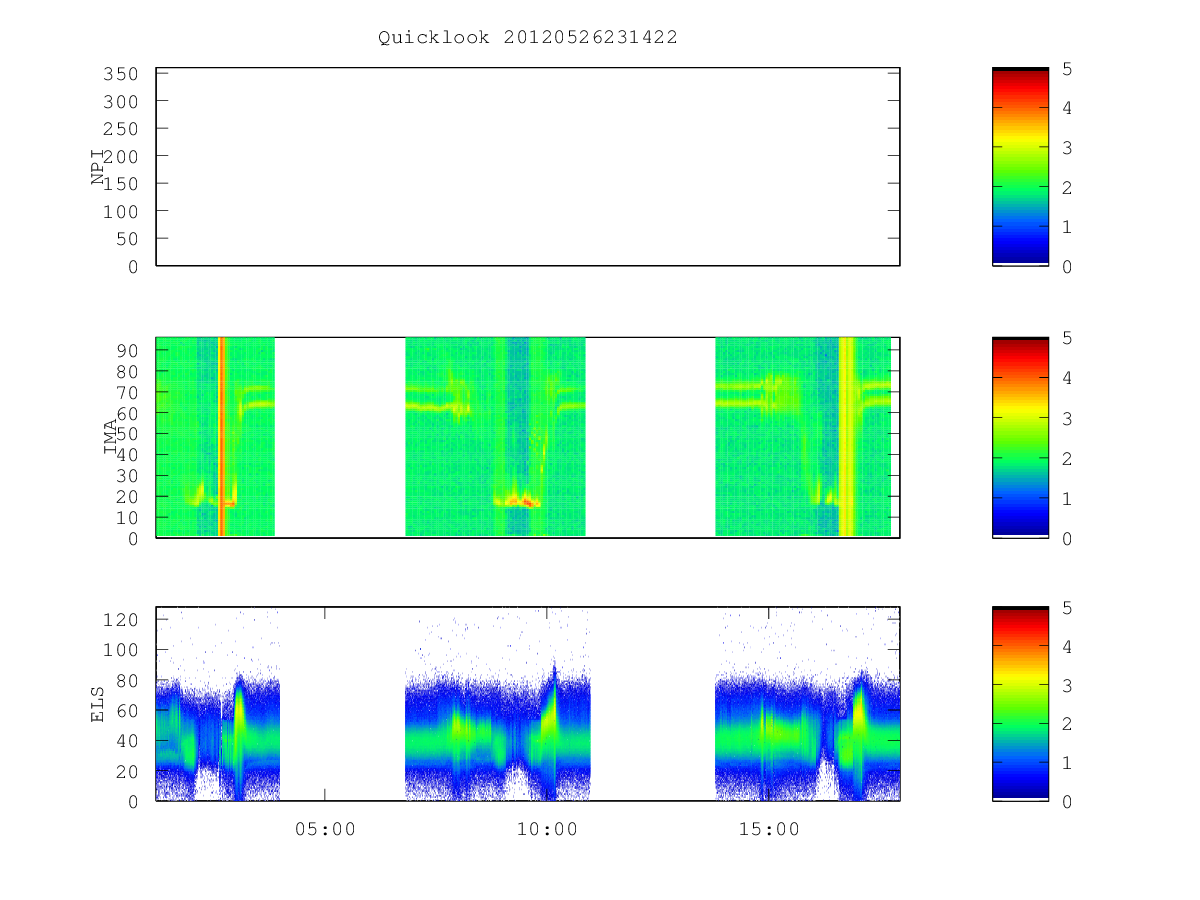
Task: Click the 15:00 time tick label
Action: [769, 829]
